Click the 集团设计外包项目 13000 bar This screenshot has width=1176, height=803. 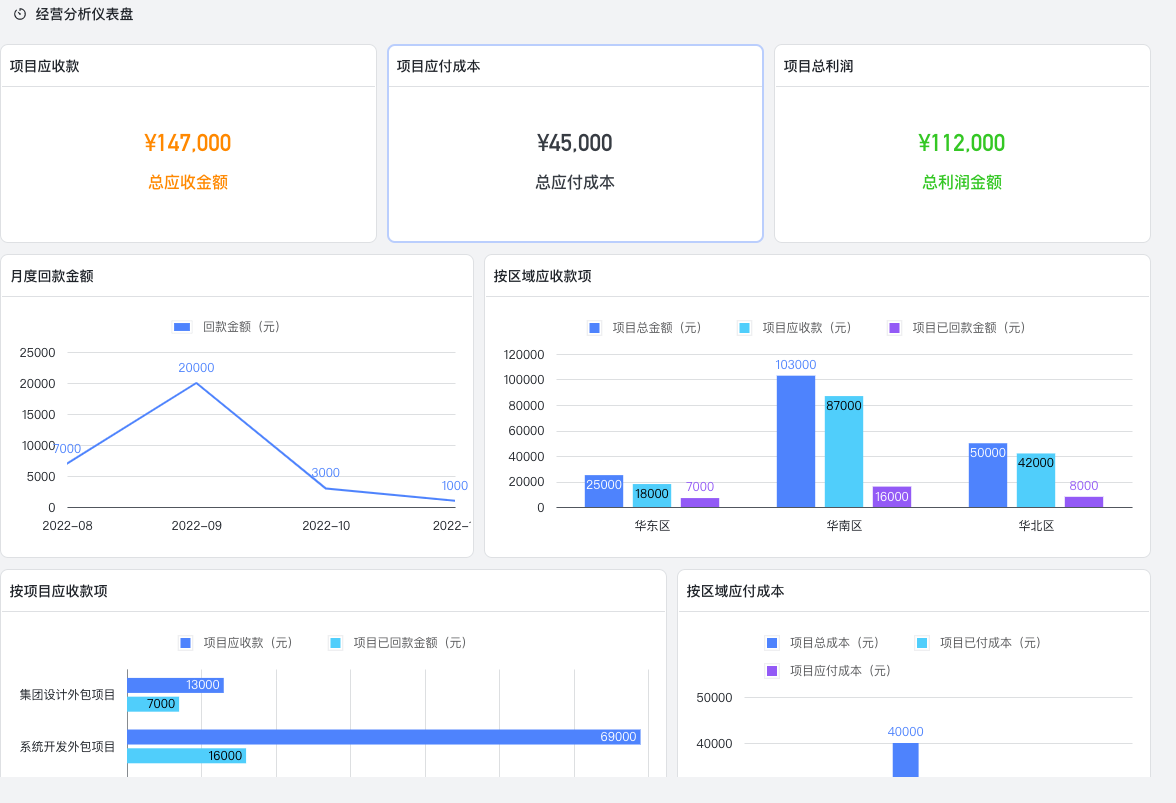coord(176,685)
